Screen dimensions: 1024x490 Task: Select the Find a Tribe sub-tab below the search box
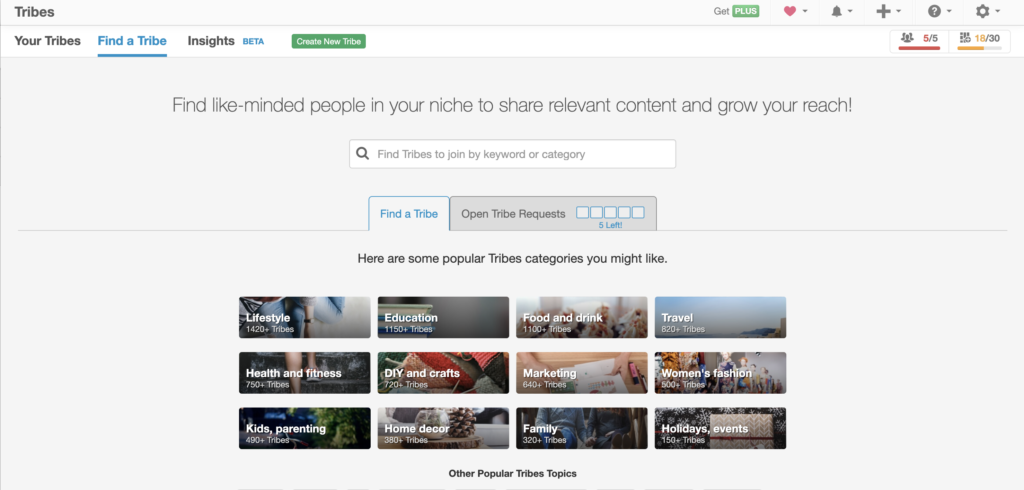409,214
